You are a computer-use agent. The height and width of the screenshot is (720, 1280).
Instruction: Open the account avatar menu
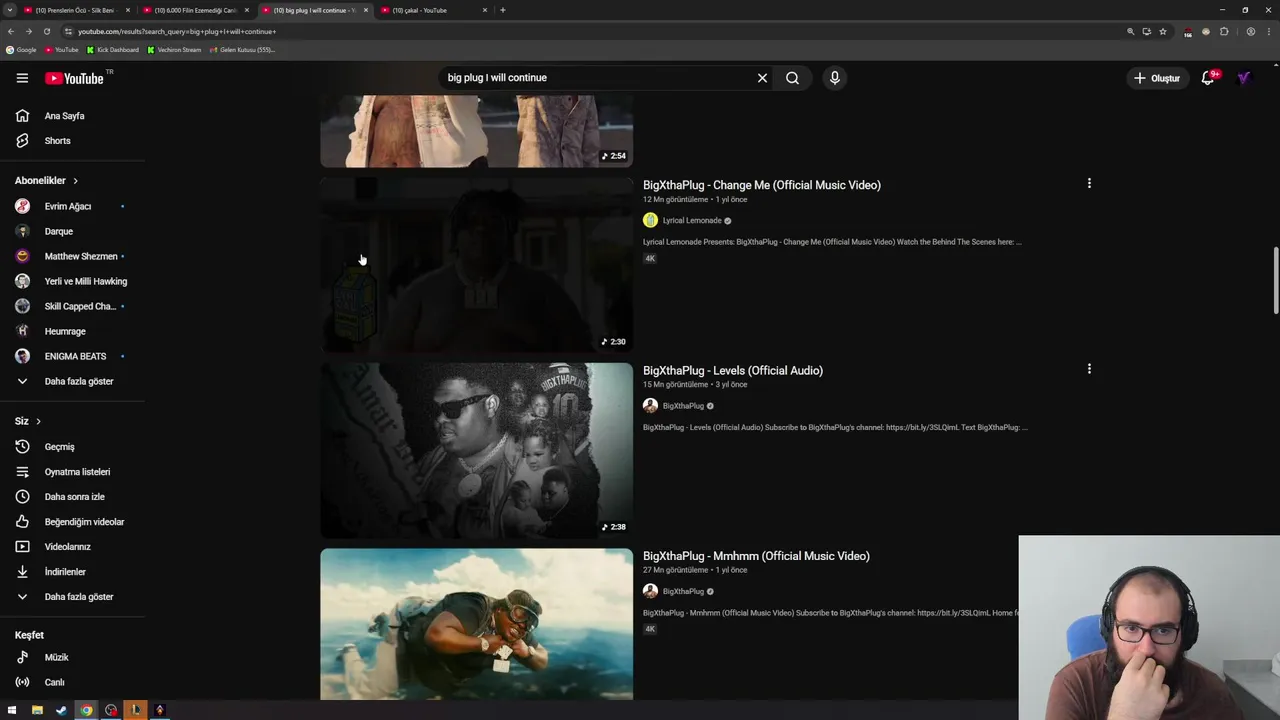[1244, 78]
